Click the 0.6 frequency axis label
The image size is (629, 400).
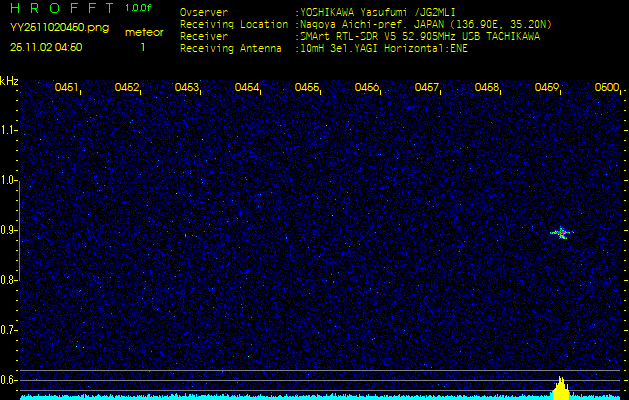9,379
